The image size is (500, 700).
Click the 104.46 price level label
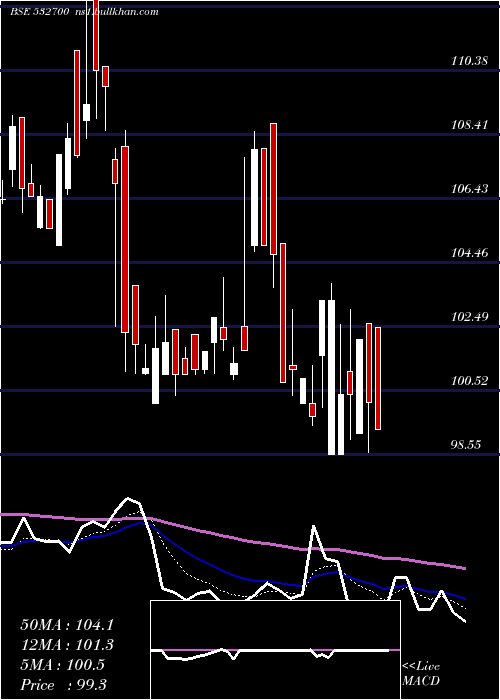click(470, 253)
